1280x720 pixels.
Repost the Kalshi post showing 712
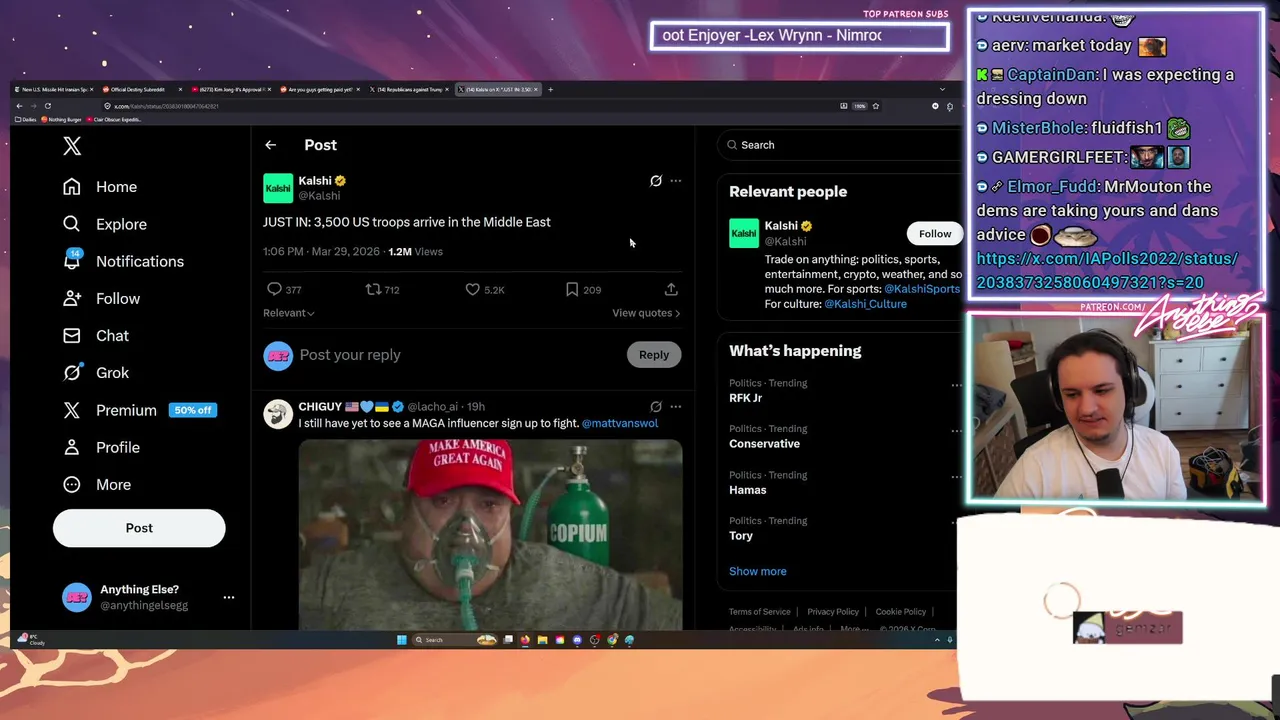point(382,290)
